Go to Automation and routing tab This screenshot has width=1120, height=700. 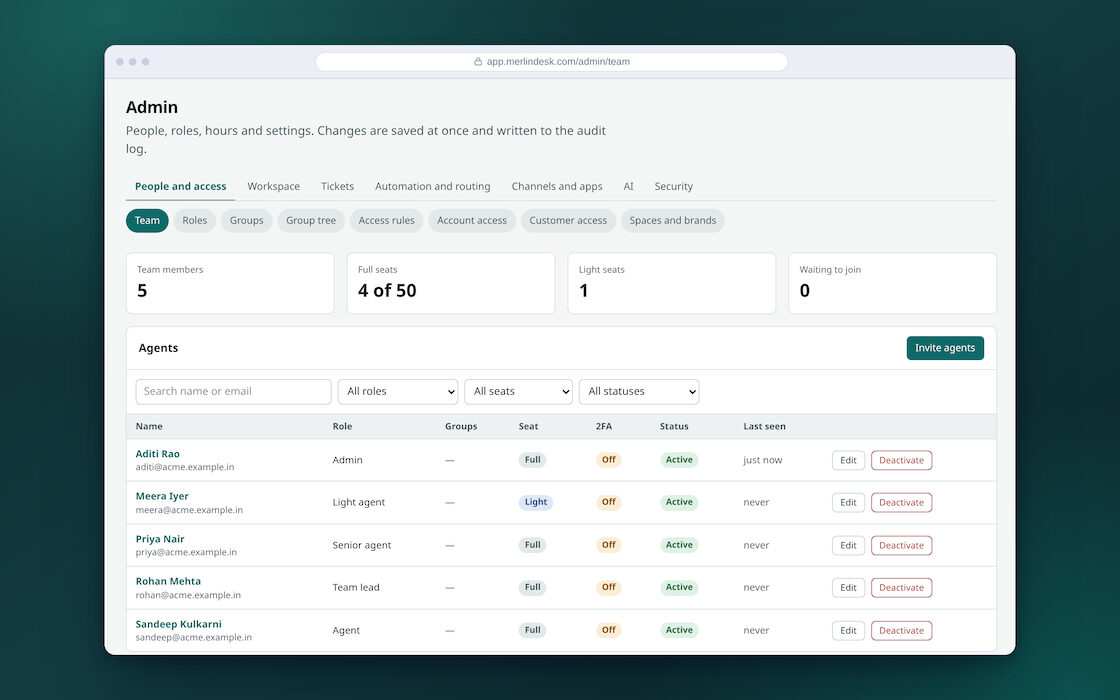(x=433, y=186)
